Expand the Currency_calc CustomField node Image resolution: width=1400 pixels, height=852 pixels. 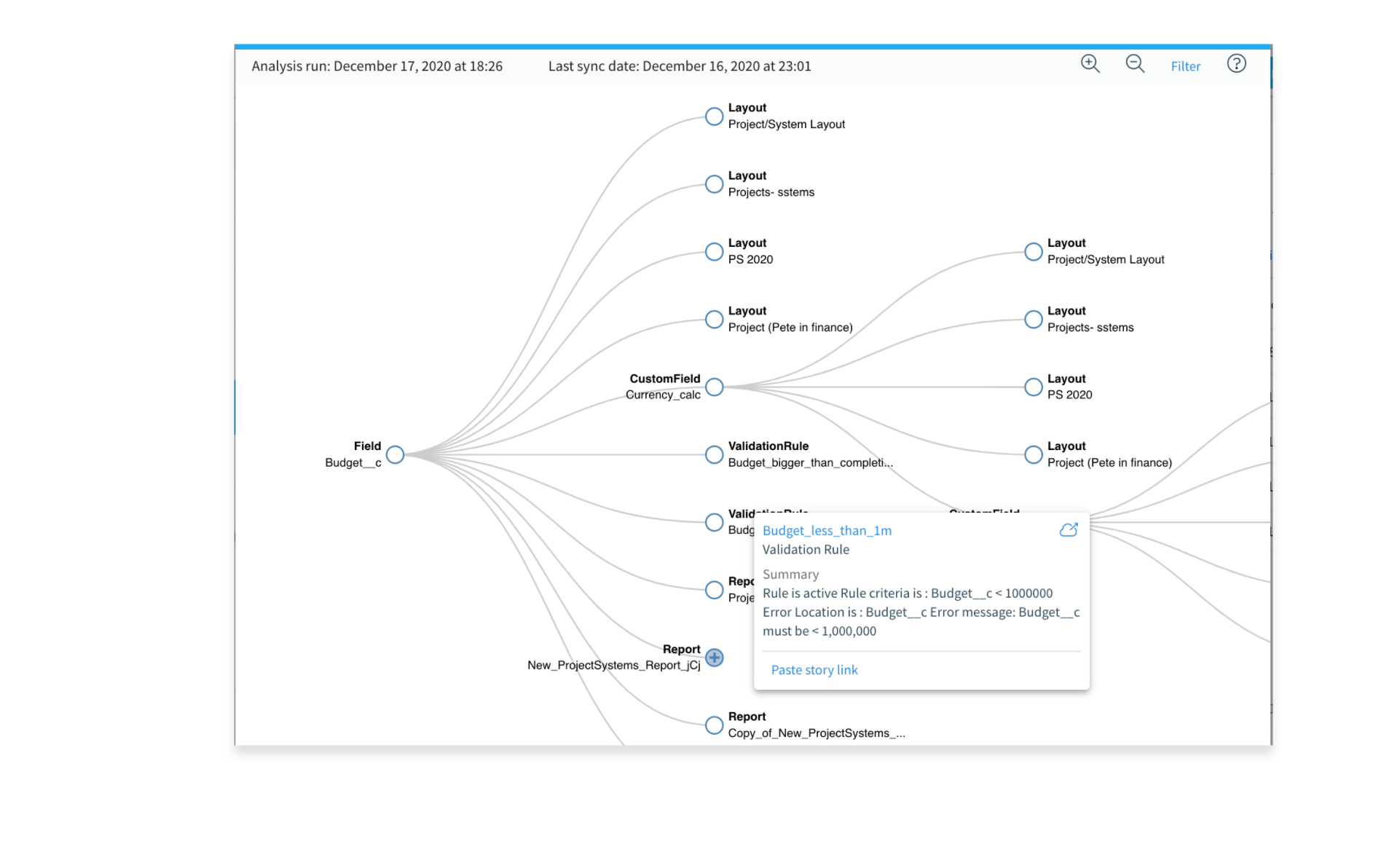[715, 387]
